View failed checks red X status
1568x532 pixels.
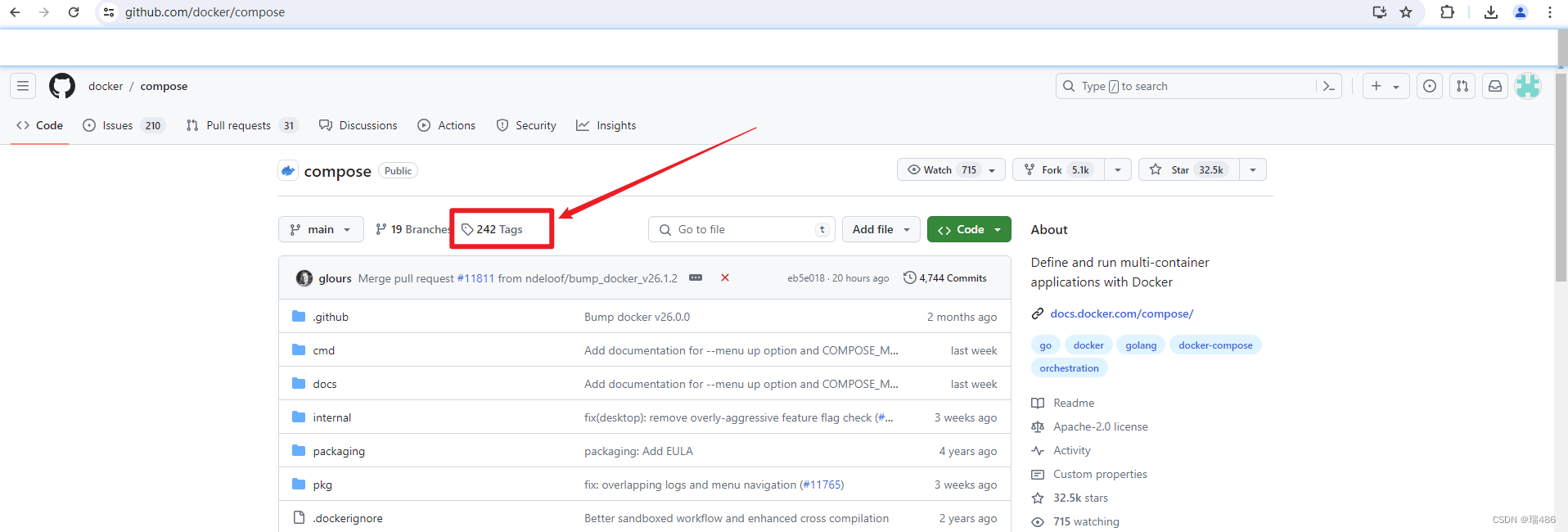tap(725, 277)
